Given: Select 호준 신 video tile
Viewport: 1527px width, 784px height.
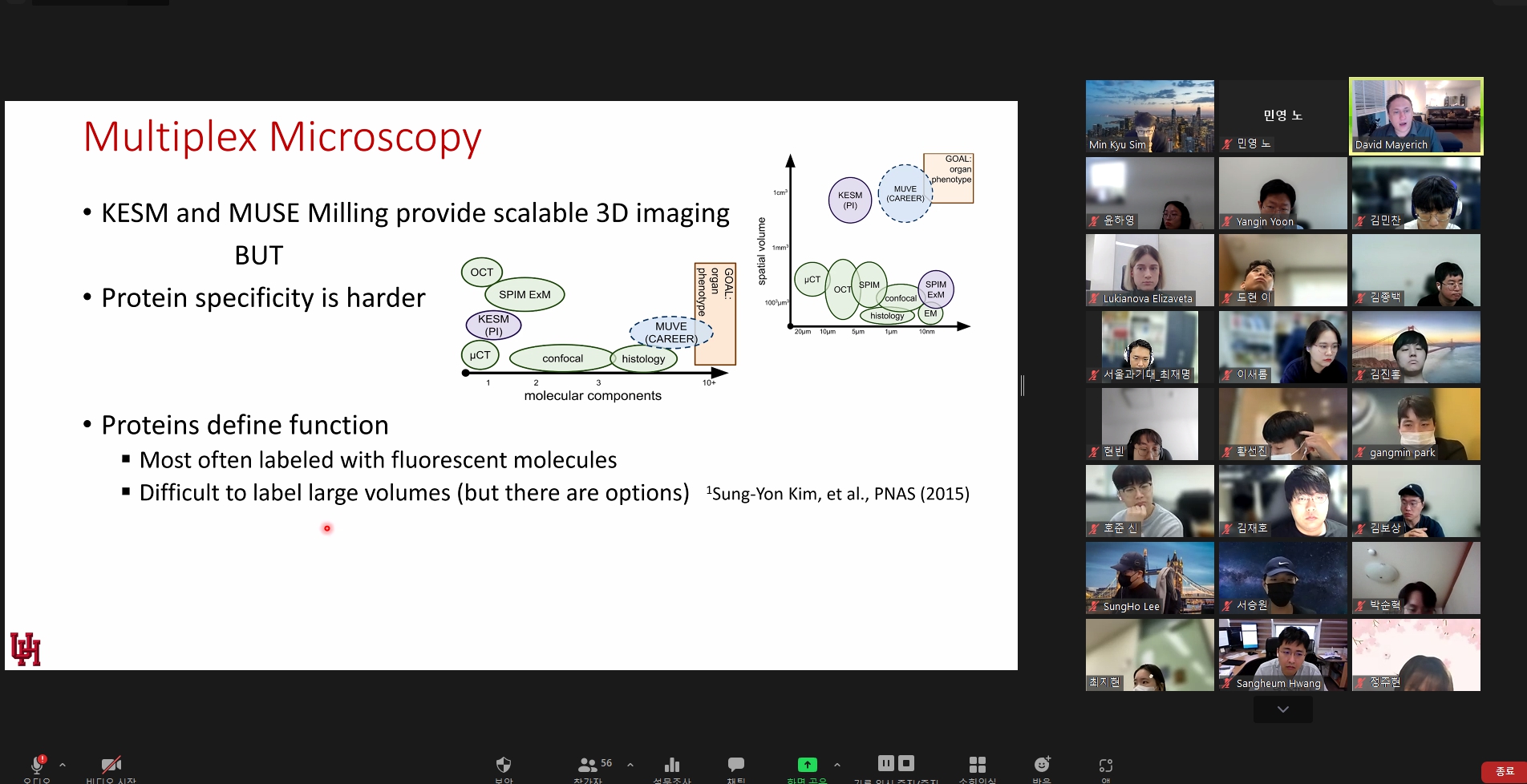Looking at the screenshot, I should click(x=1150, y=501).
